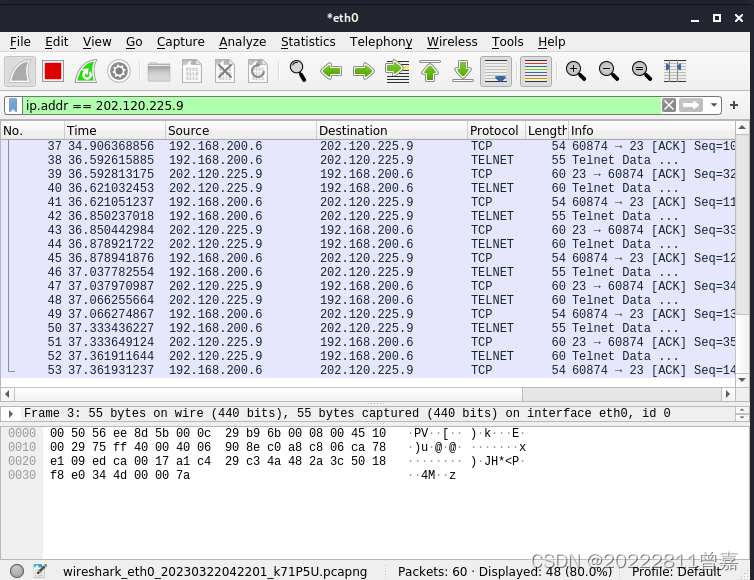Open the Capture menu
754x580 pixels.
(x=180, y=42)
